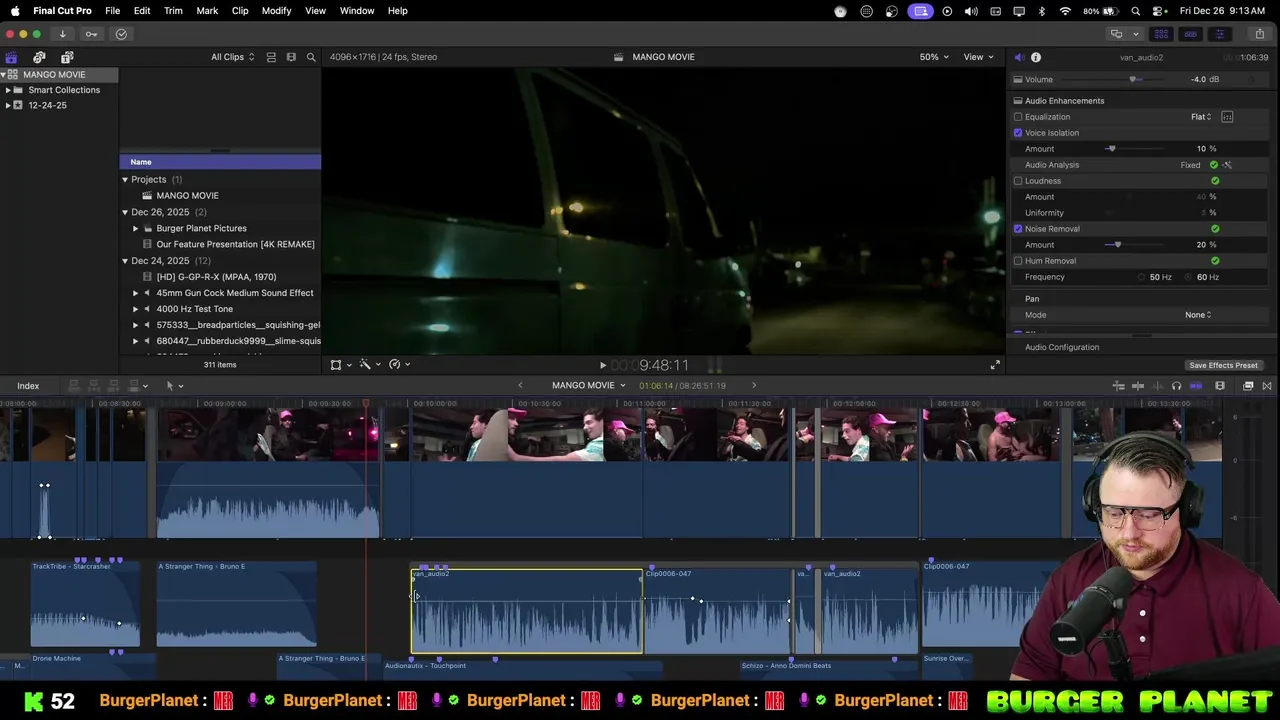The height and width of the screenshot is (720, 1280).
Task: Open the MANGO MOVIE timeline history dropdown
Action: pyautogui.click(x=588, y=386)
